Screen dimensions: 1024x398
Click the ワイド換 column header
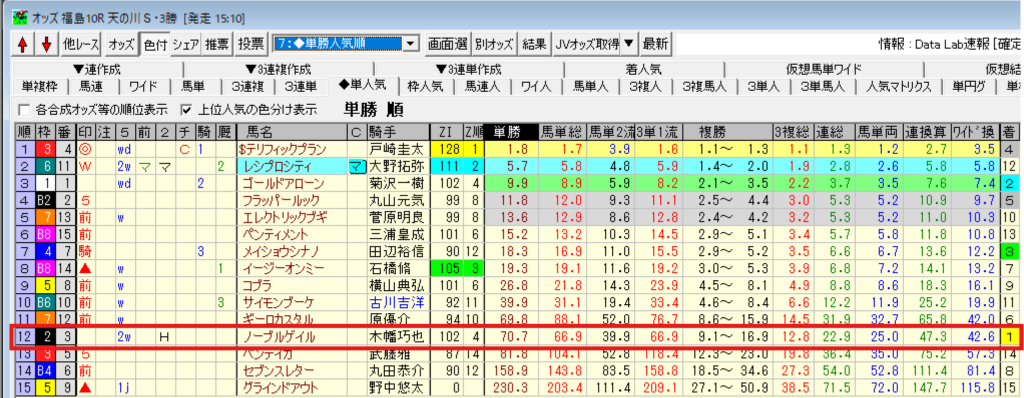976,131
